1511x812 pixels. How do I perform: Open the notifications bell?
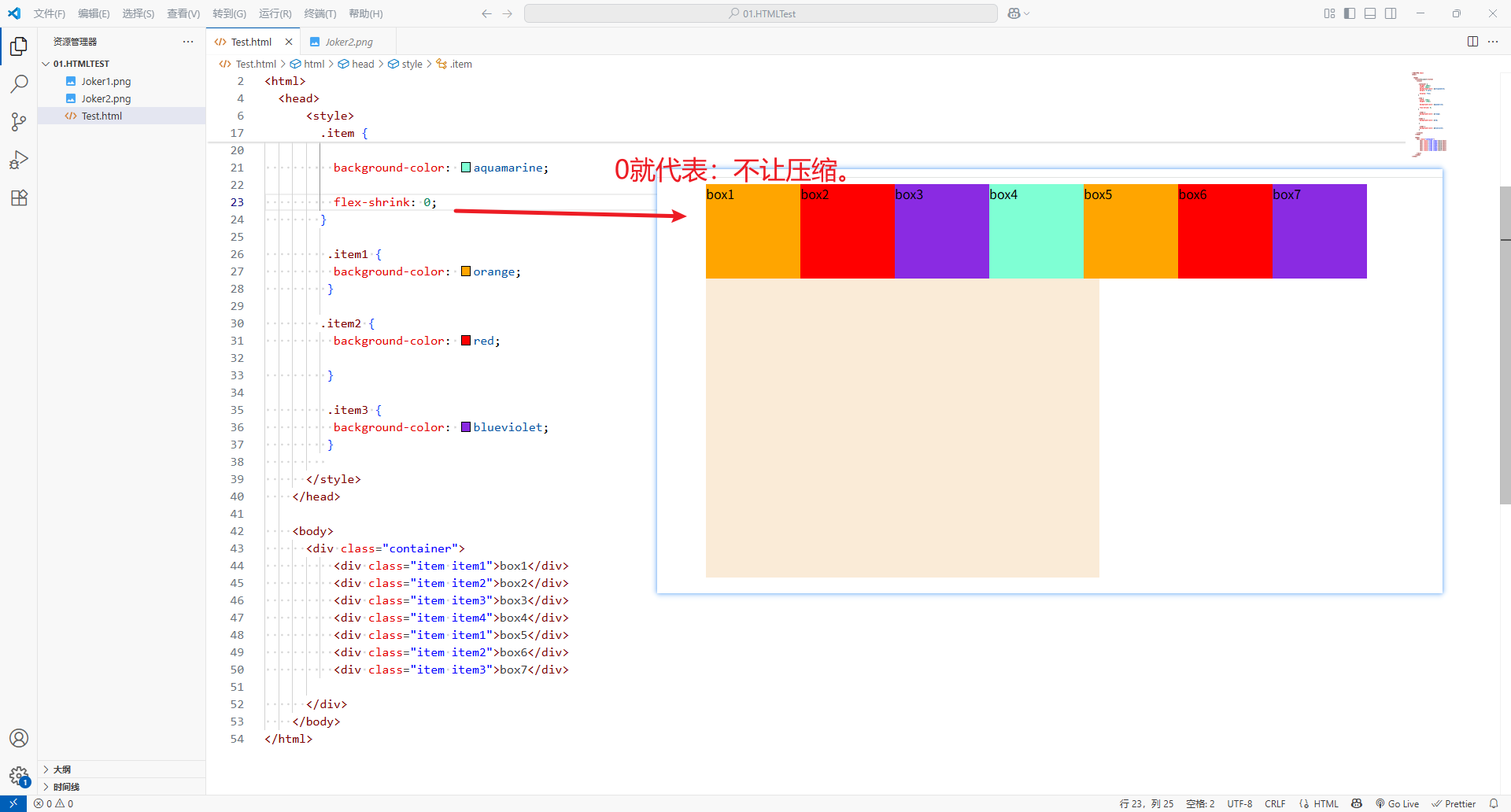pos(1494,803)
